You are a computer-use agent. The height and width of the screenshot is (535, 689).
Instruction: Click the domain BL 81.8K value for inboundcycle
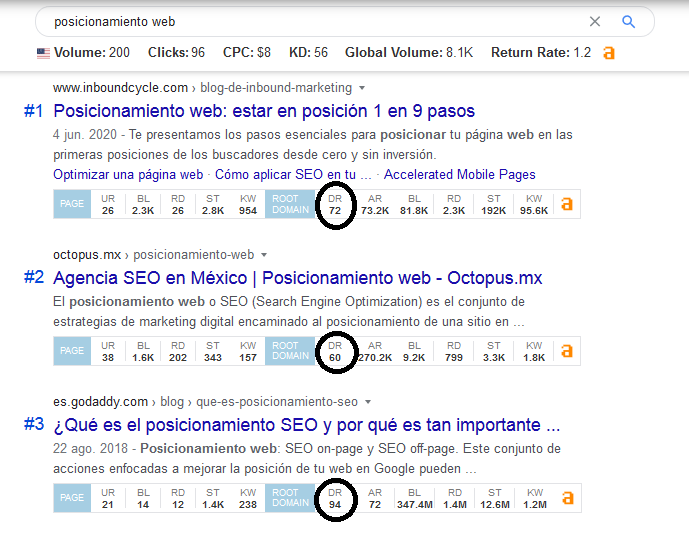tap(414, 210)
